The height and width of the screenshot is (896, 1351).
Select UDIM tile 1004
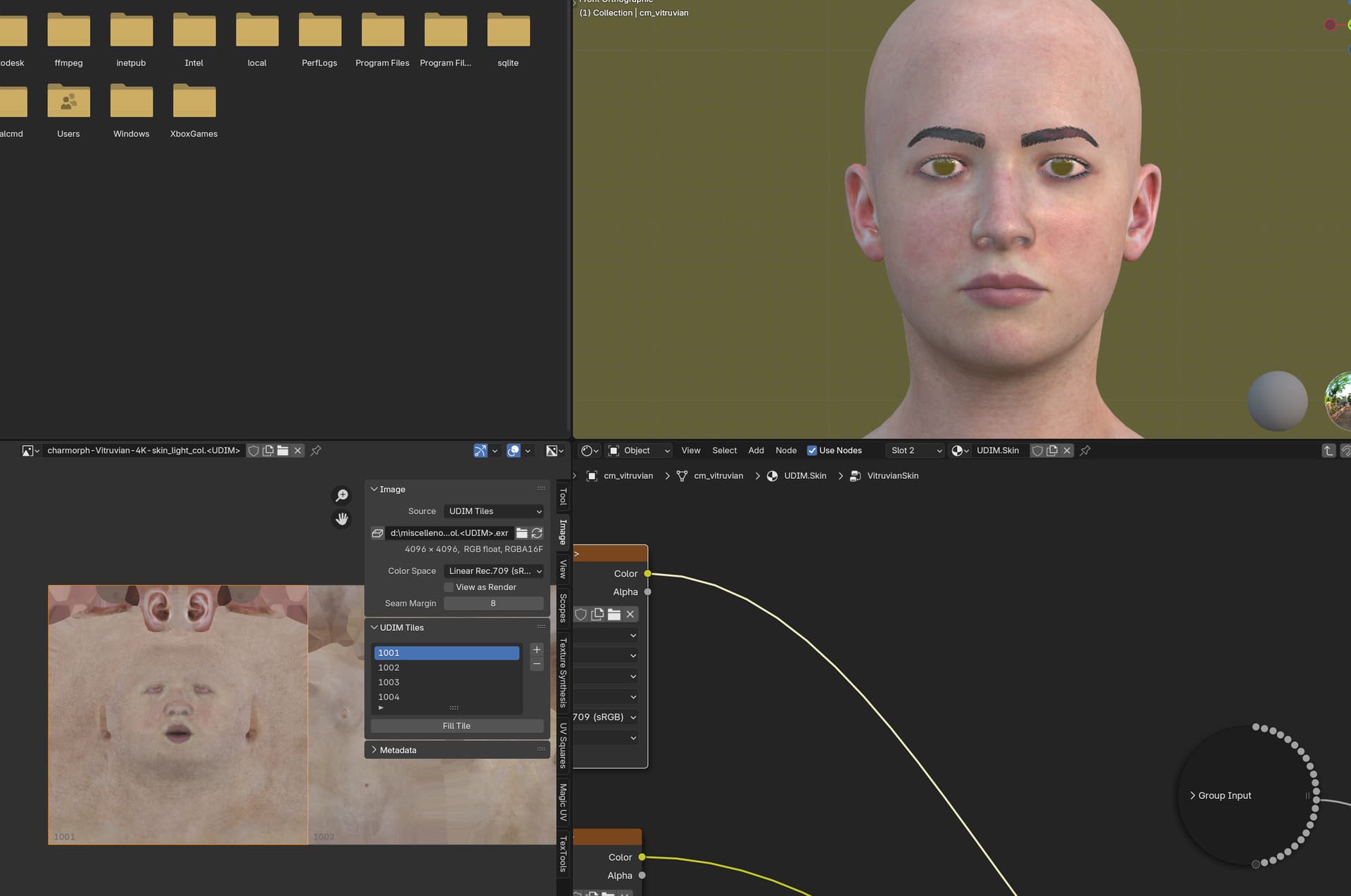click(x=447, y=697)
